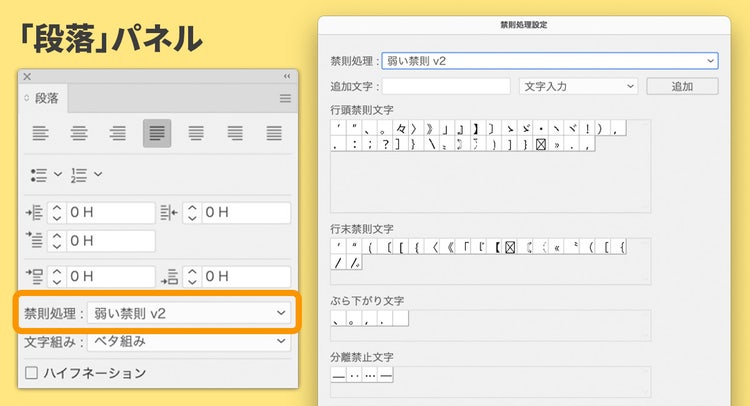This screenshot has width=750, height=406.
Task: Open 禁則処理 dropdown in settings dialog
Action: 550,61
